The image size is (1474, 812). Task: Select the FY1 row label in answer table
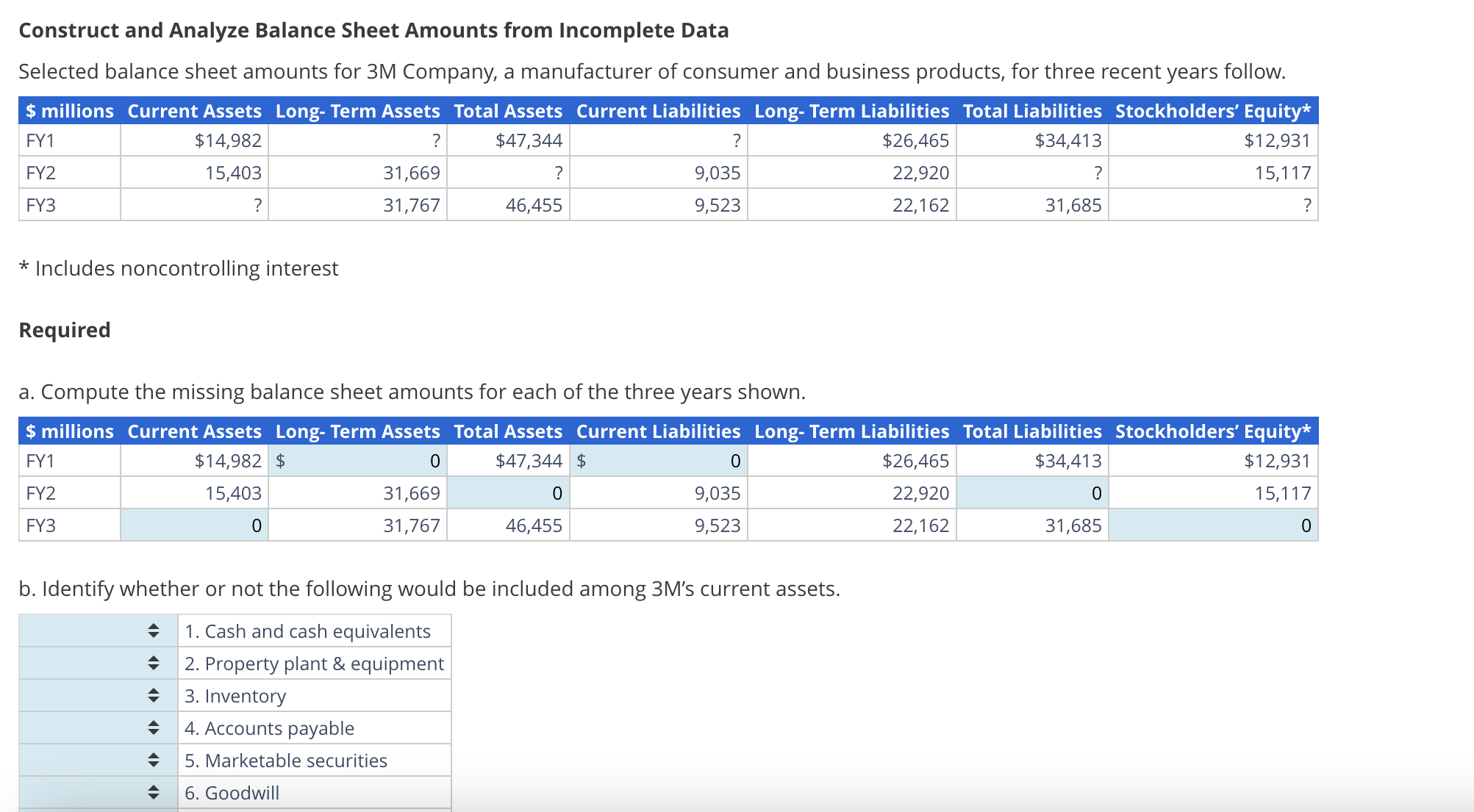(40, 461)
